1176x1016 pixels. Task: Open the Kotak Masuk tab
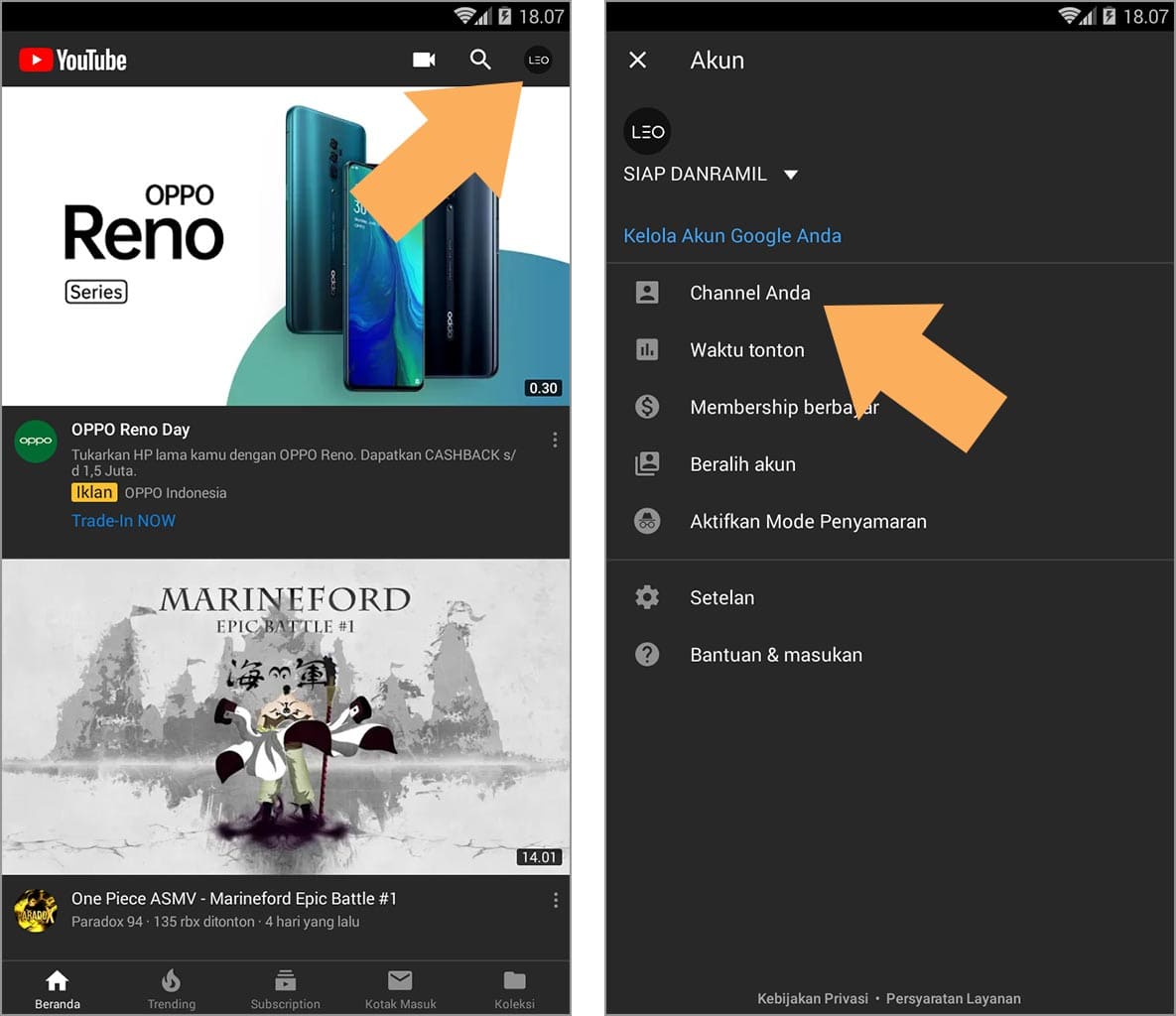pos(400,989)
